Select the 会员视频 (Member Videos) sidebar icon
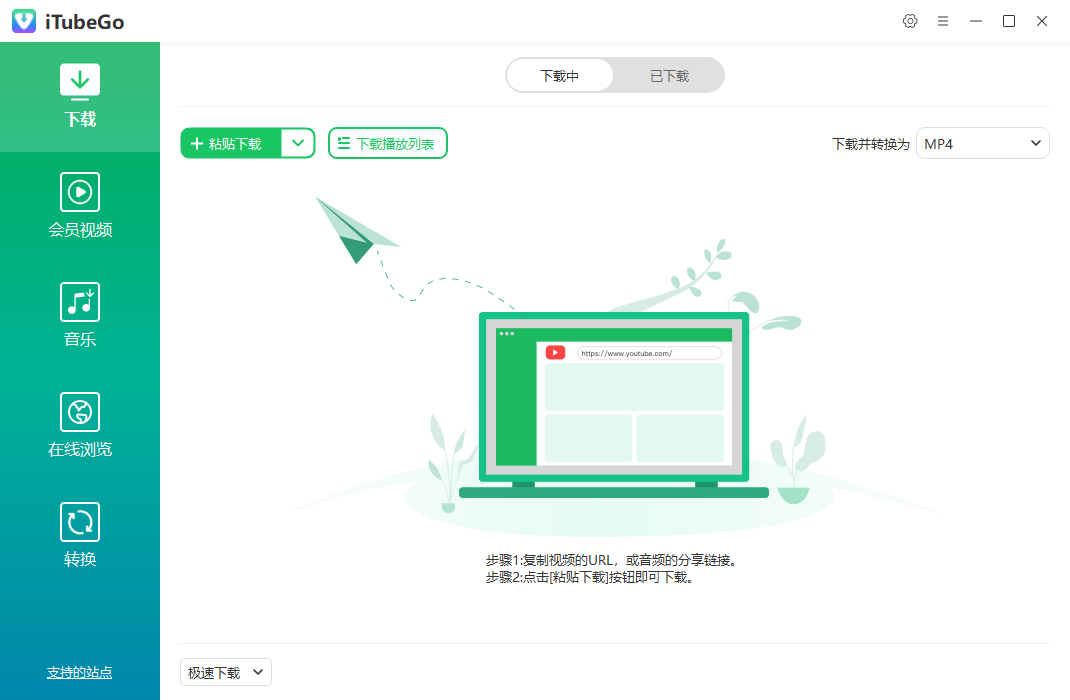This screenshot has height=700, width=1070. pos(79,205)
